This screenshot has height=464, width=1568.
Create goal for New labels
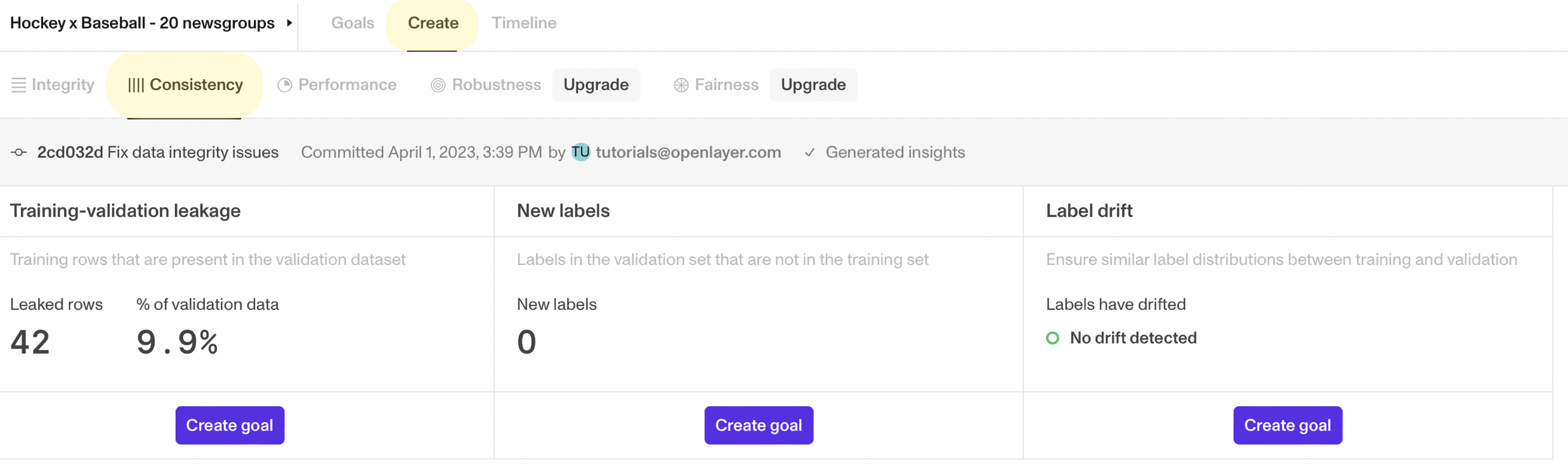coord(759,425)
